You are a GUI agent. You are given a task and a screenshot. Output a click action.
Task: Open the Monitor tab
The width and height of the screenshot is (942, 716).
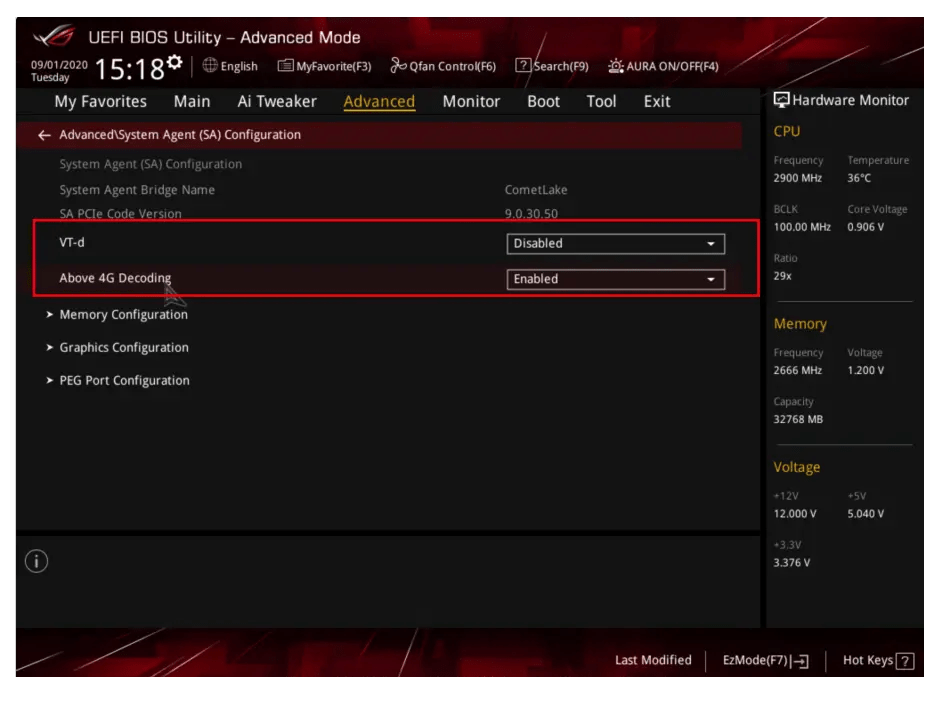(471, 101)
